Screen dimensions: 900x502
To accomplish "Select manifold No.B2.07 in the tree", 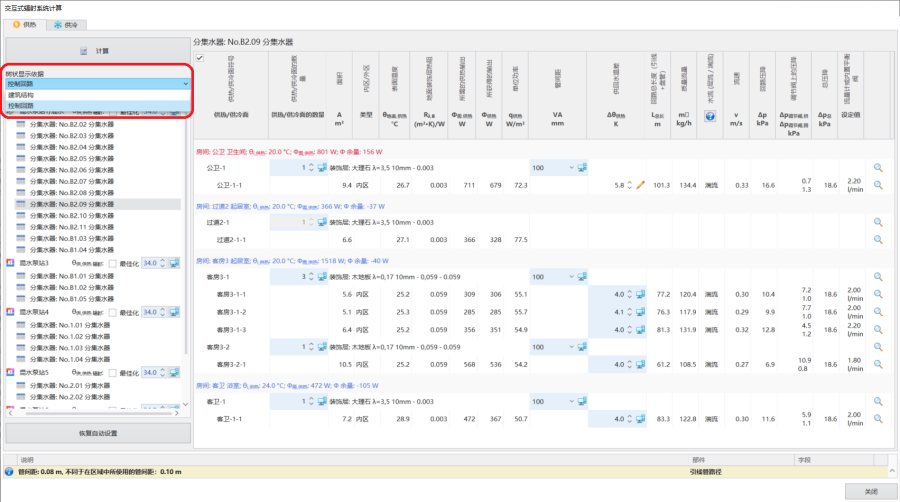I will coord(72,181).
